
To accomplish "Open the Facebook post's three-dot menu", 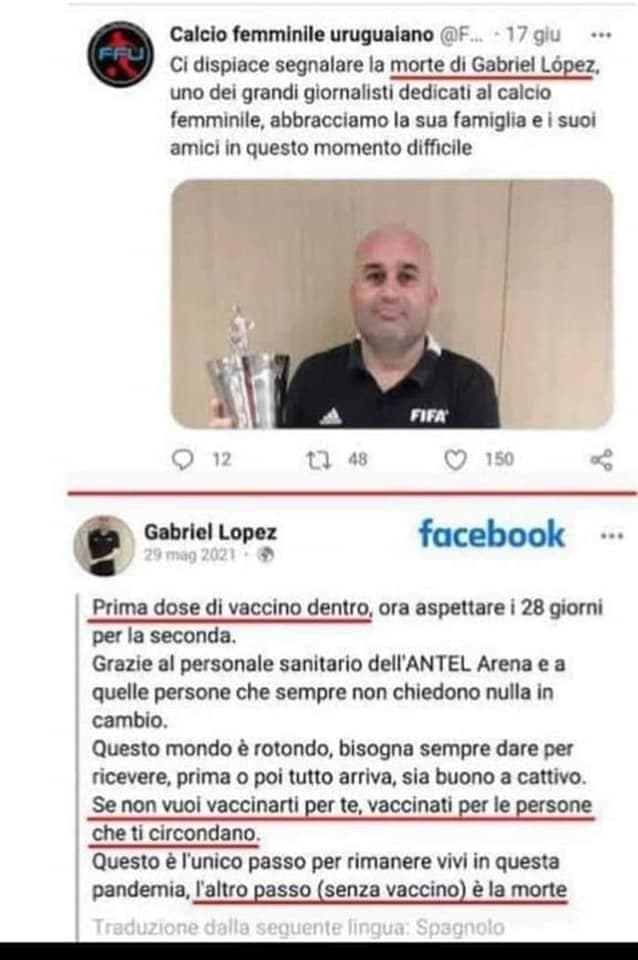I will (x=612, y=536).
